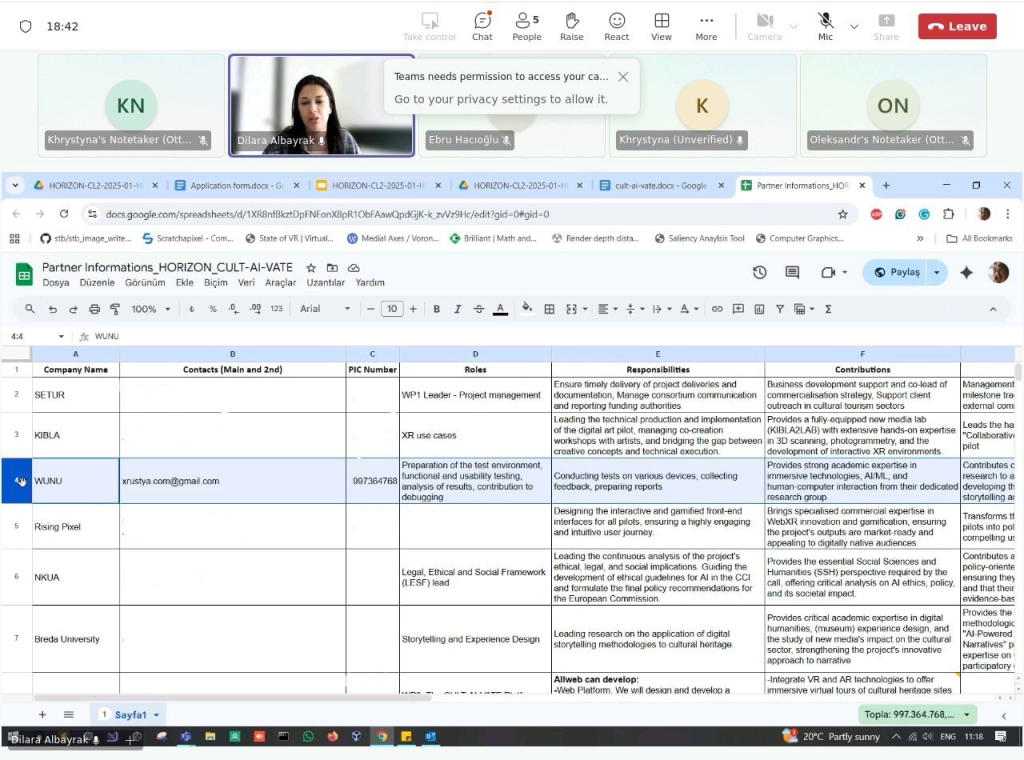
Task: Open the Scratchapixel bookmark
Action: (187, 238)
